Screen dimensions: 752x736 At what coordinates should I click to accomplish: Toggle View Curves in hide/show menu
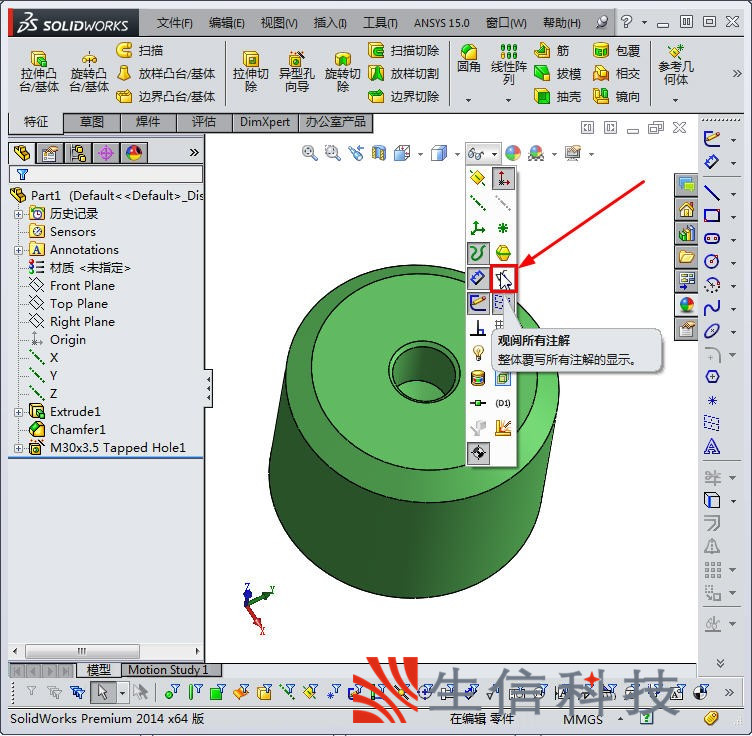(478, 253)
